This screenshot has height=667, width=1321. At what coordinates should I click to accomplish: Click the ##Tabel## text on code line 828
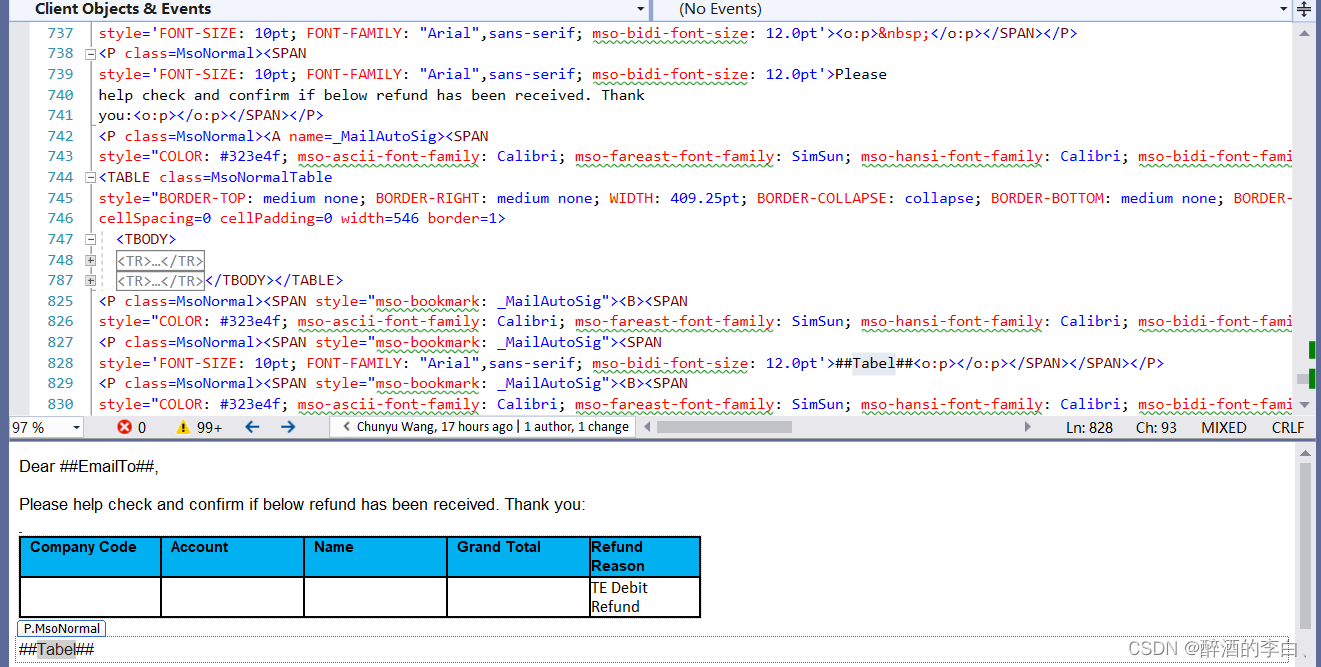click(874, 363)
